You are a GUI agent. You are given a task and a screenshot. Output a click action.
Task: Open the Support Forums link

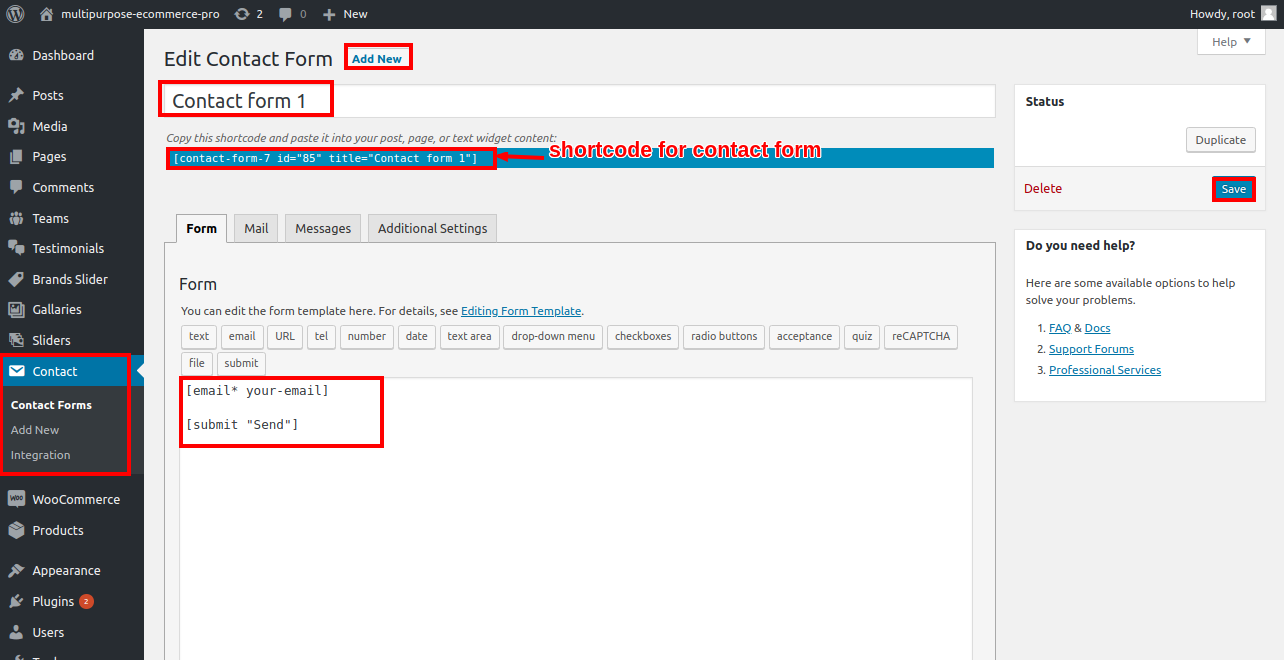(x=1091, y=349)
